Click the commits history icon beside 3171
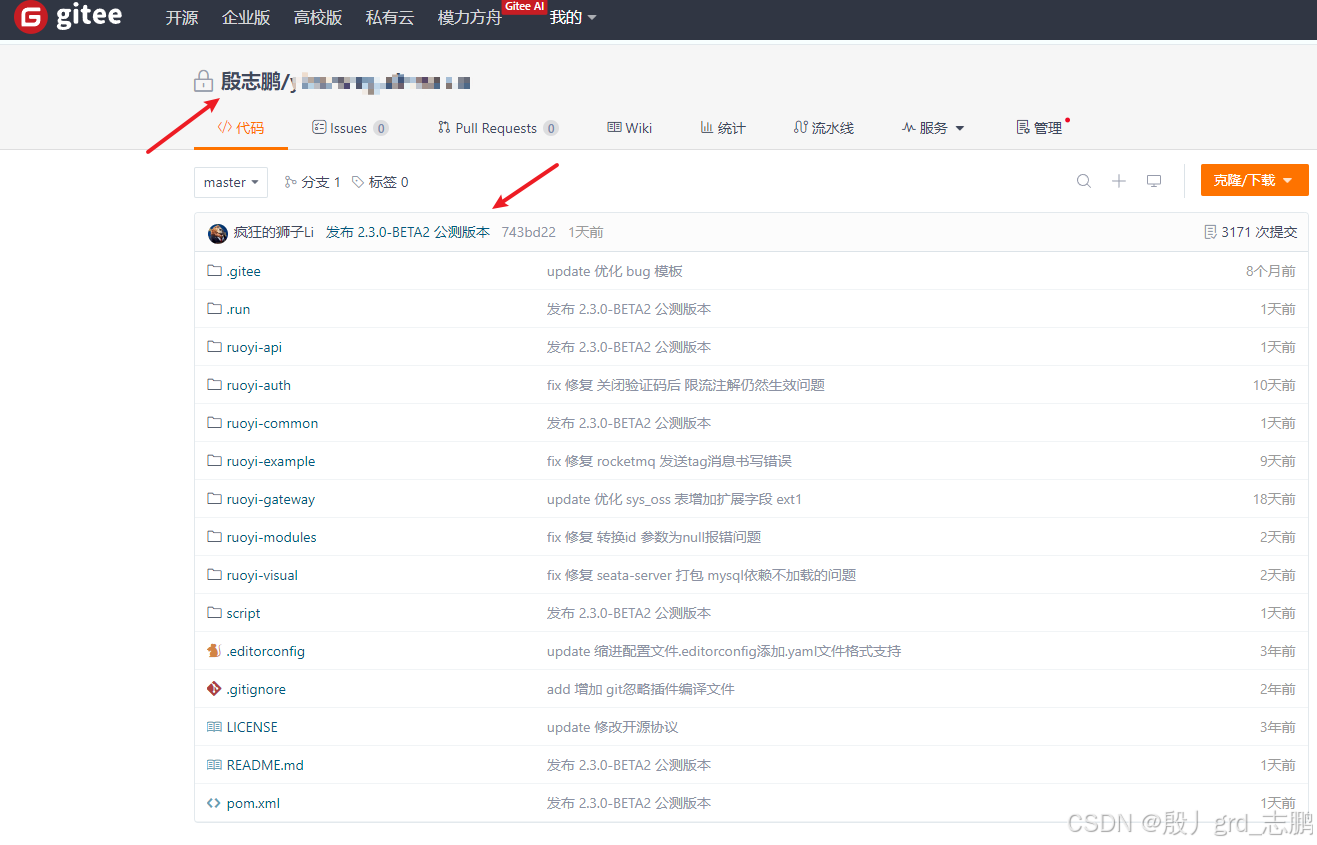The width and height of the screenshot is (1317, 845). [x=1210, y=232]
